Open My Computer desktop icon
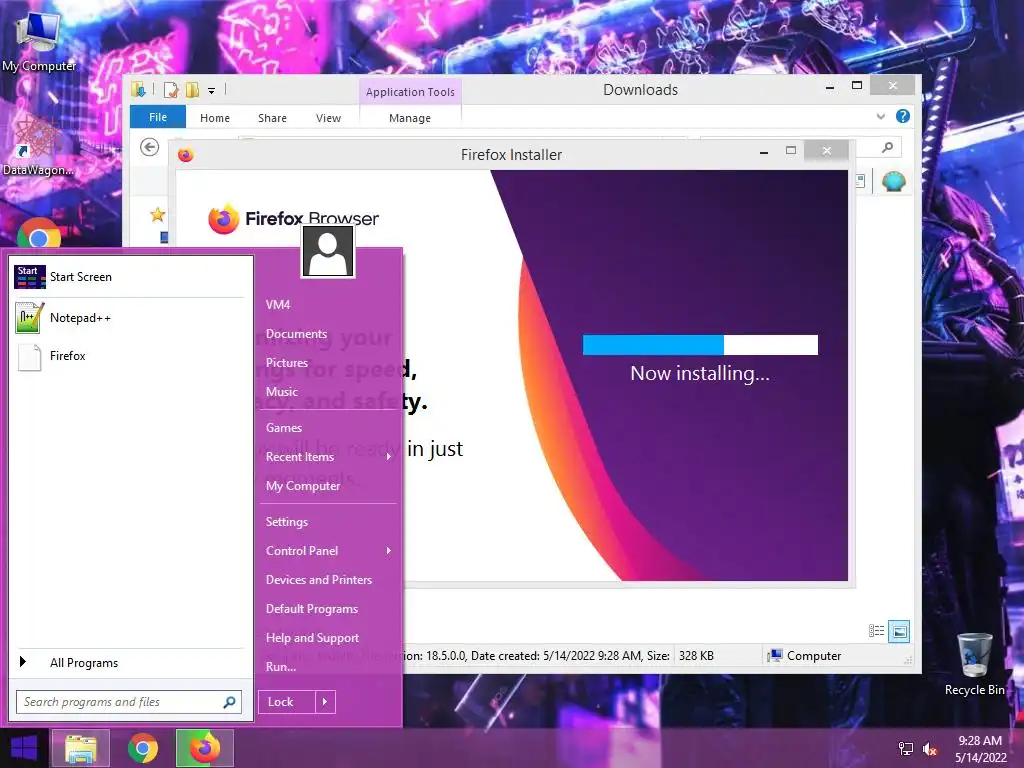The image size is (1024, 768). (x=39, y=40)
